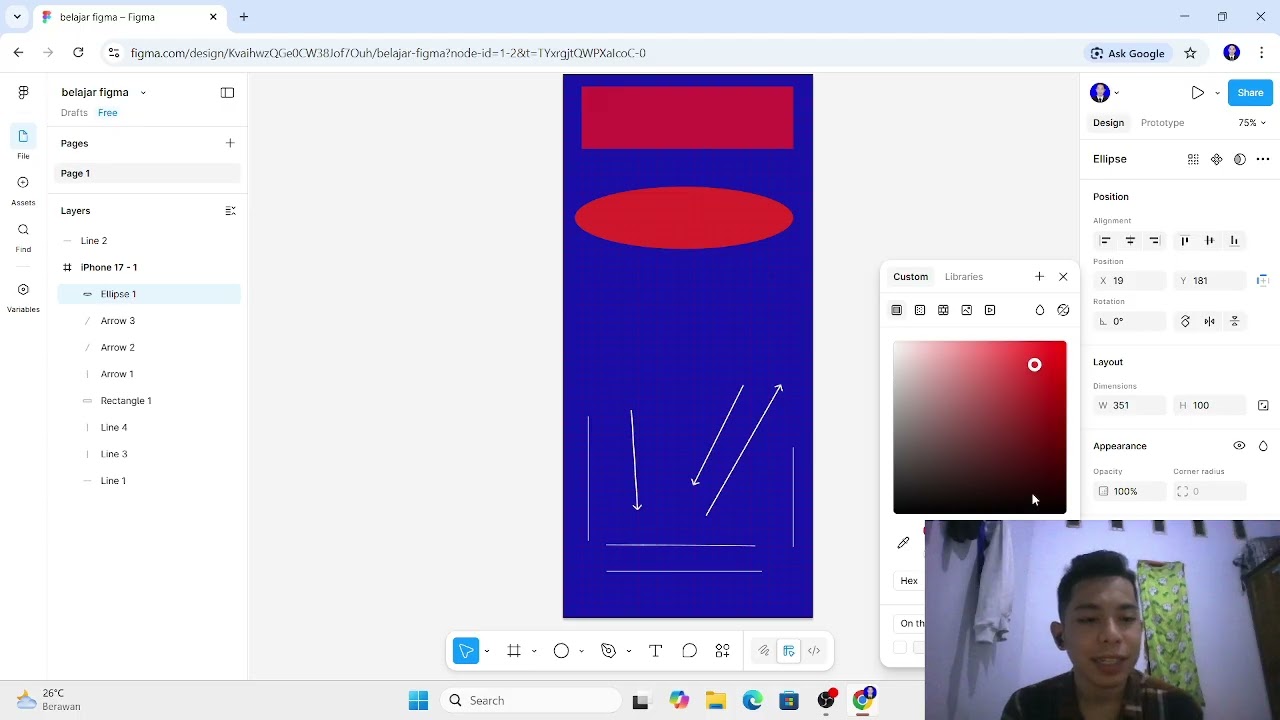Viewport: 1280px width, 720px height.
Task: Add a new page
Action: tap(230, 143)
